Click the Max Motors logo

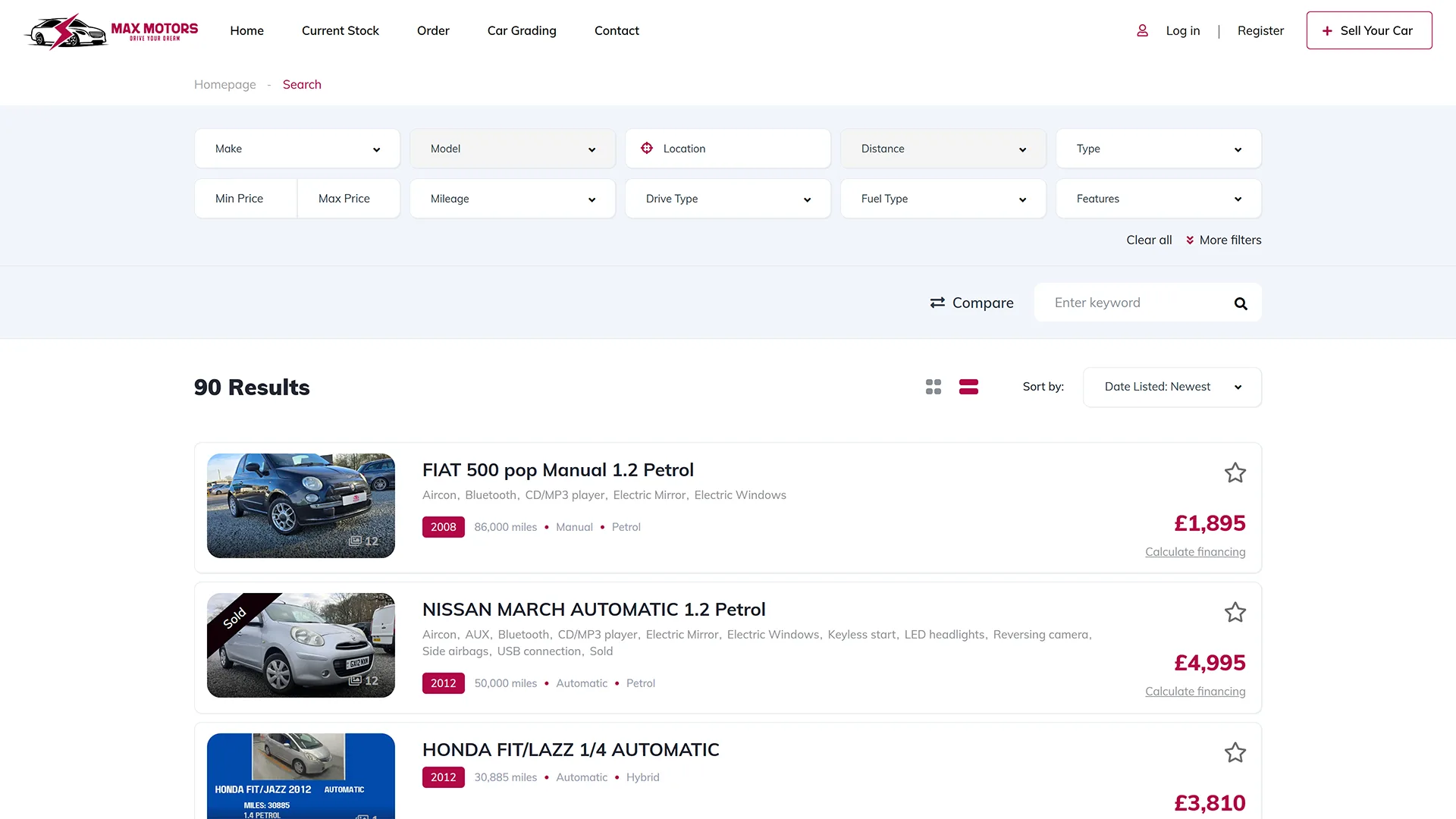[111, 31]
